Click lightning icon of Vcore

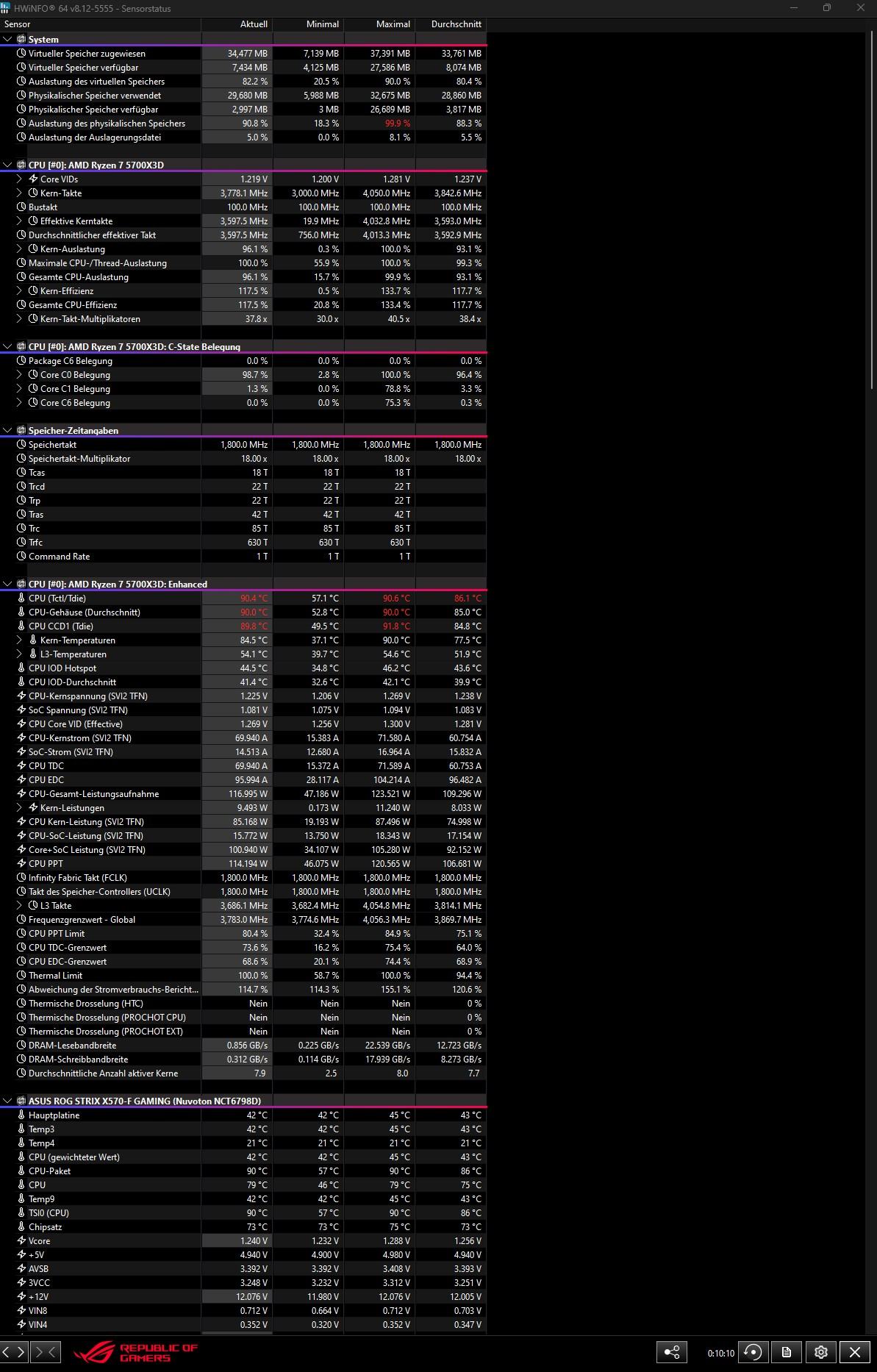tap(21, 1240)
